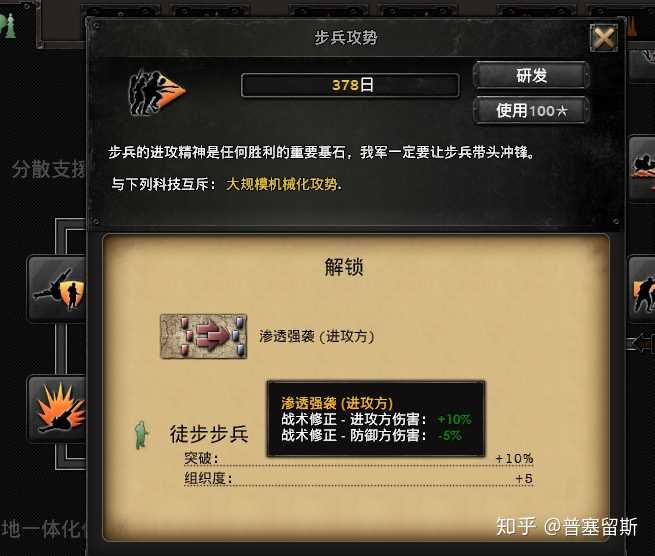Click the 渗透强袭 (进攻方) tactic label
This screenshot has height=556, width=655.
[317, 337]
